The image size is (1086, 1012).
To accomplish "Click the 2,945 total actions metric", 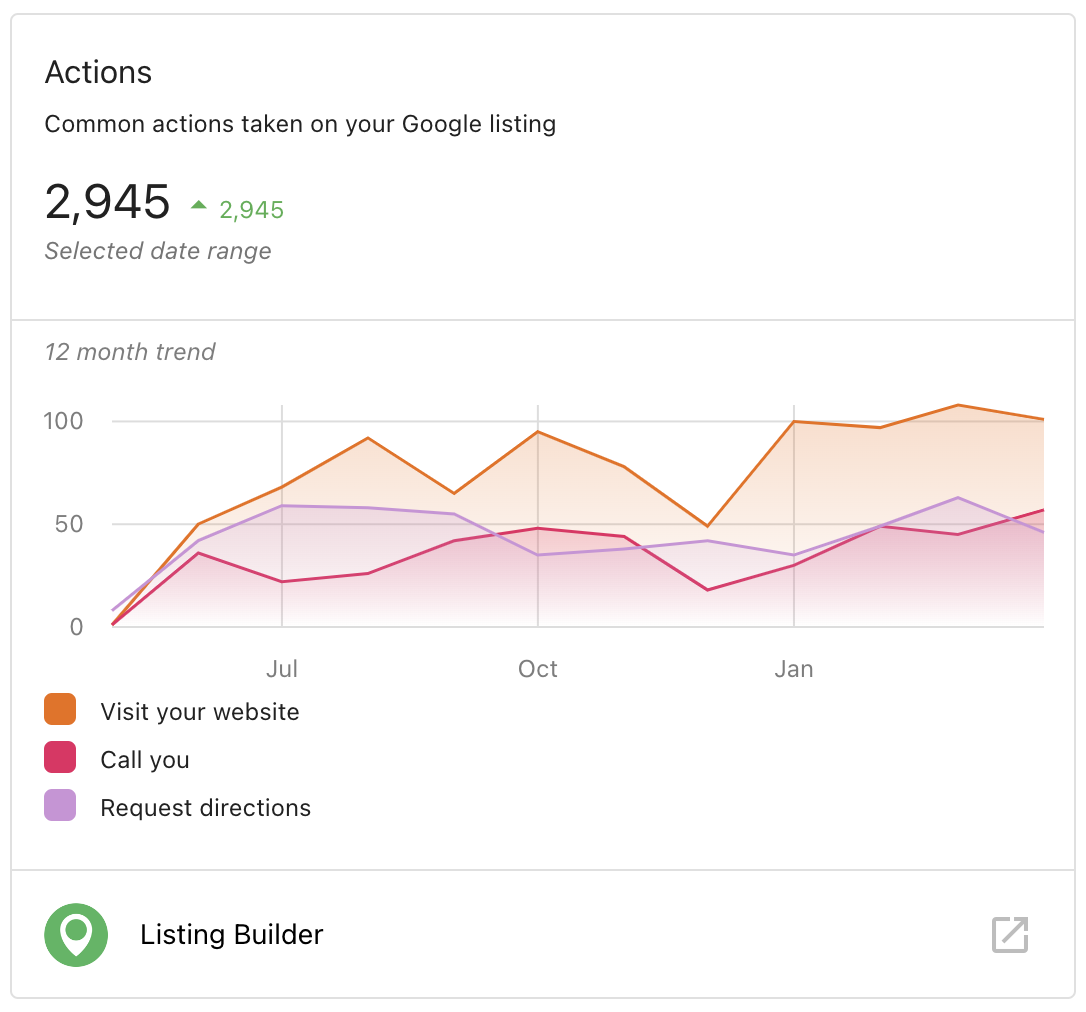I will pyautogui.click(x=107, y=203).
